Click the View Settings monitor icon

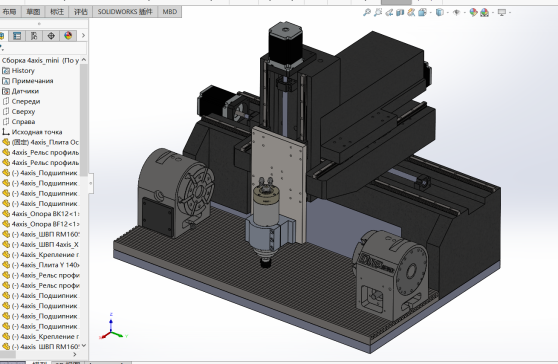(502, 12)
